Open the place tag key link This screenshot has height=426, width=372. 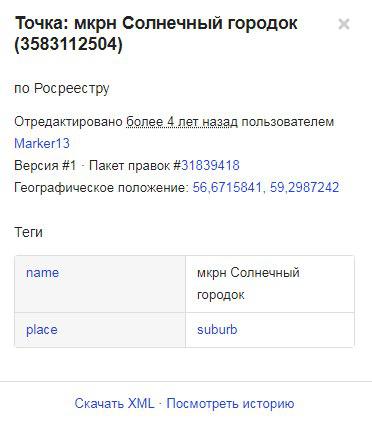coord(42,330)
